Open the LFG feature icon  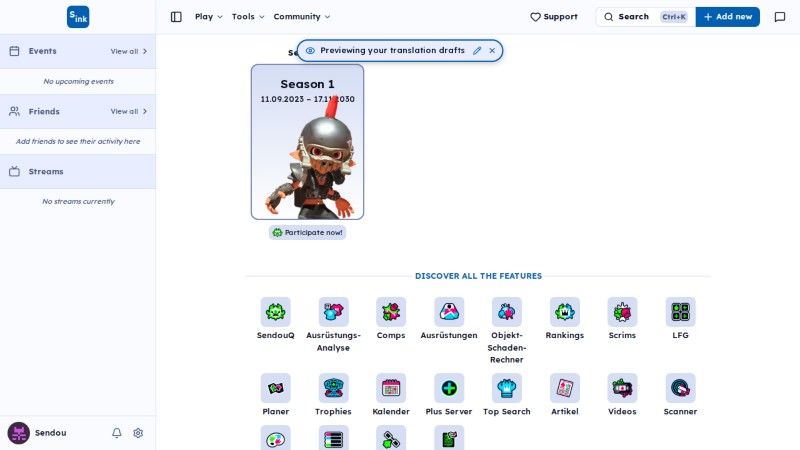pos(680,312)
